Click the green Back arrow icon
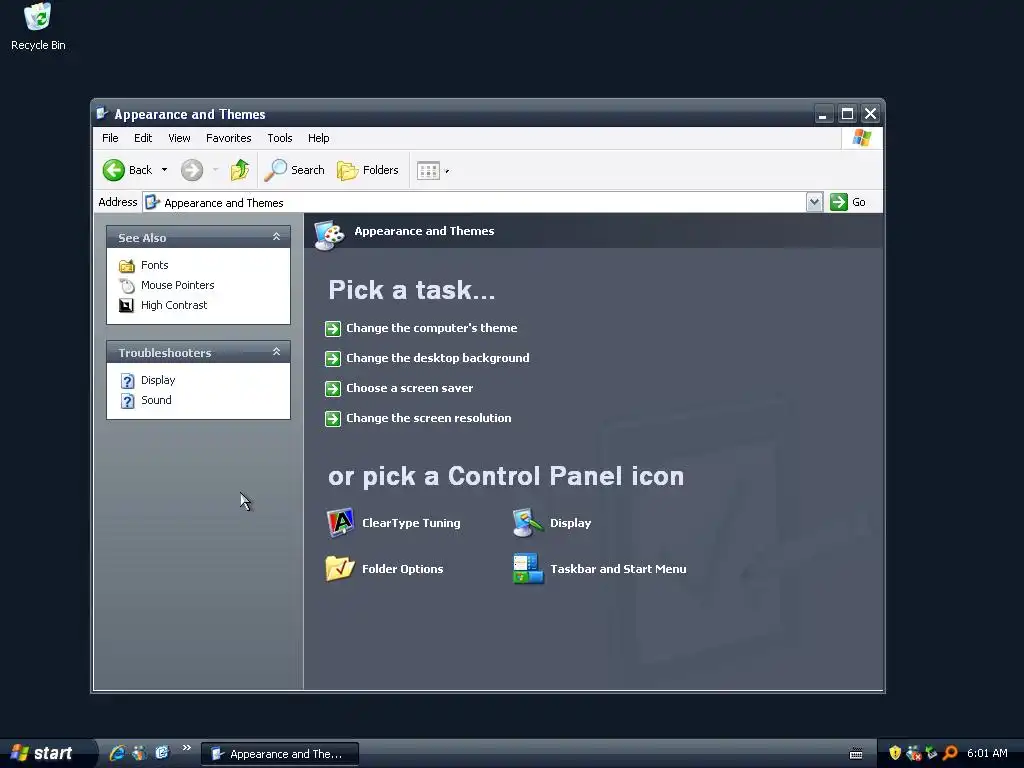Viewport: 1024px width, 768px height. click(114, 170)
